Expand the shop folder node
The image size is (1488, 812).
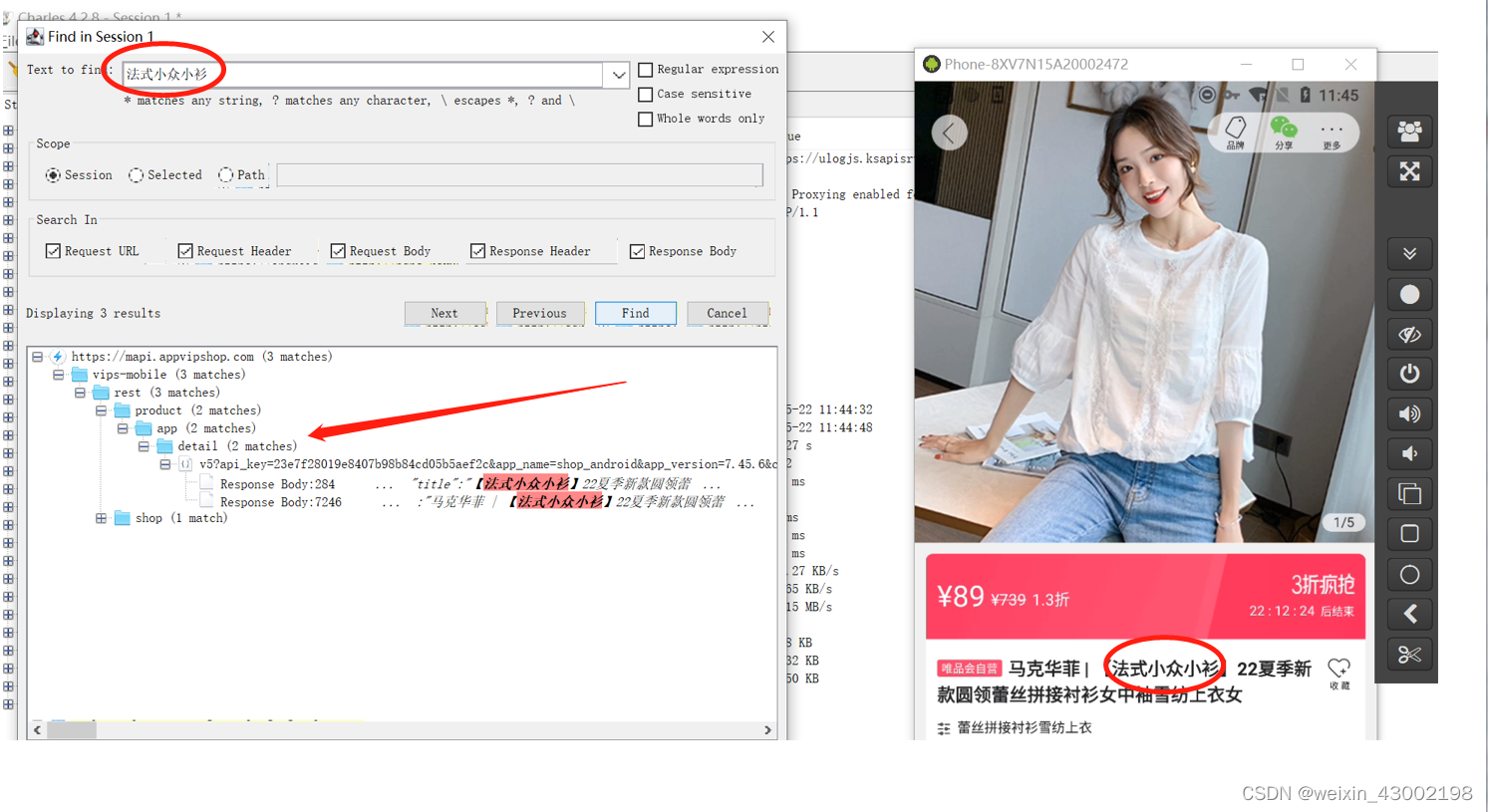coord(101,518)
